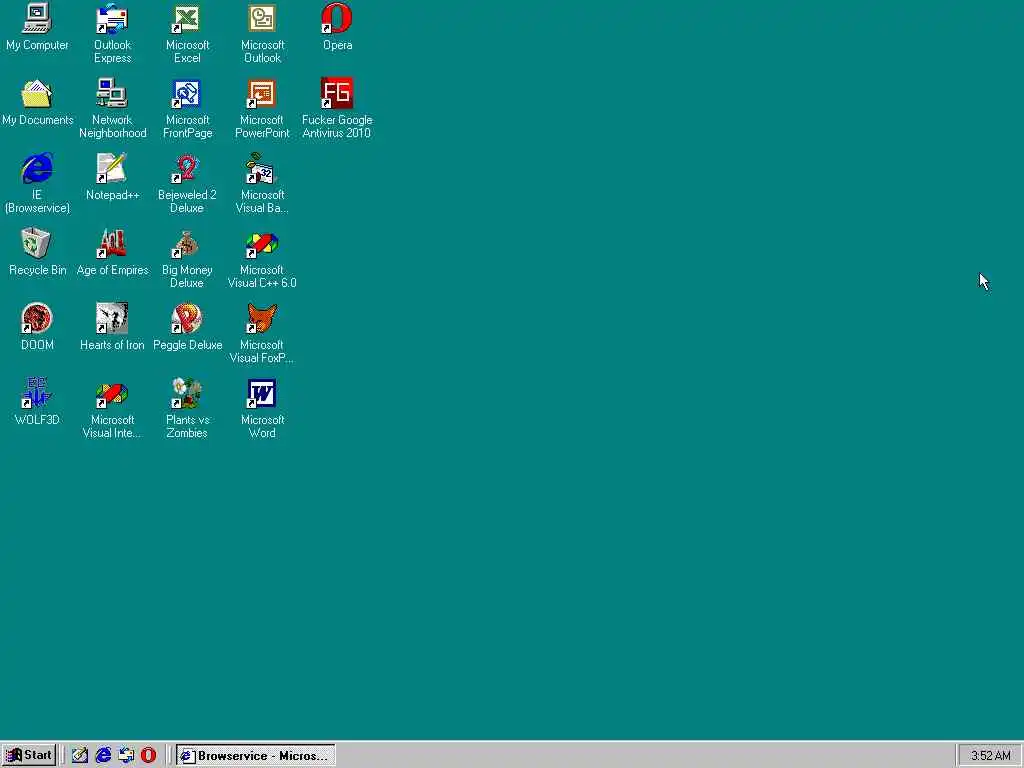
Task: Launch Internet Explorer from Quick Launch
Action: pyautogui.click(x=103, y=756)
